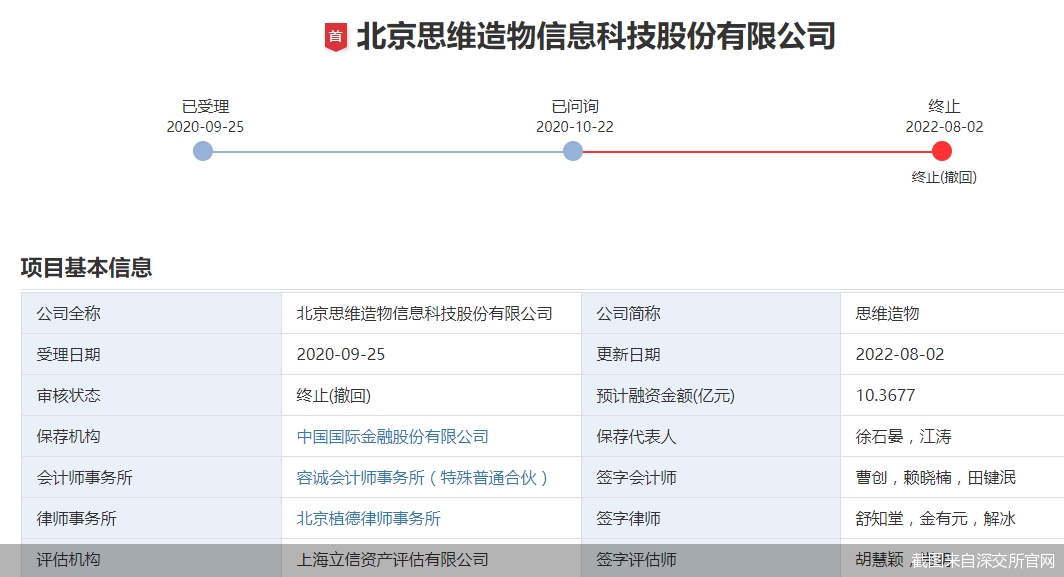Click the 评估机构 label cell
Screen dimensions: 1064x577
pyautogui.click(x=151, y=558)
